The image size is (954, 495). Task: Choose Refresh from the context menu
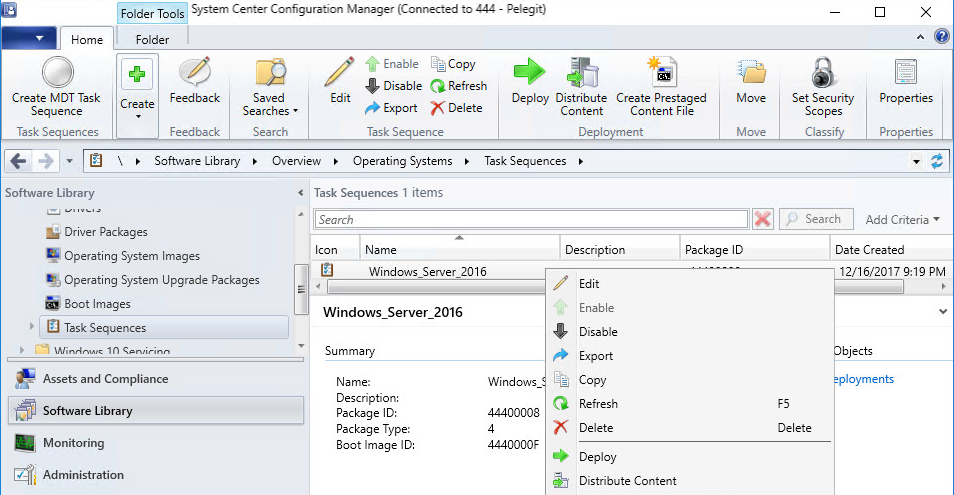click(689, 404)
